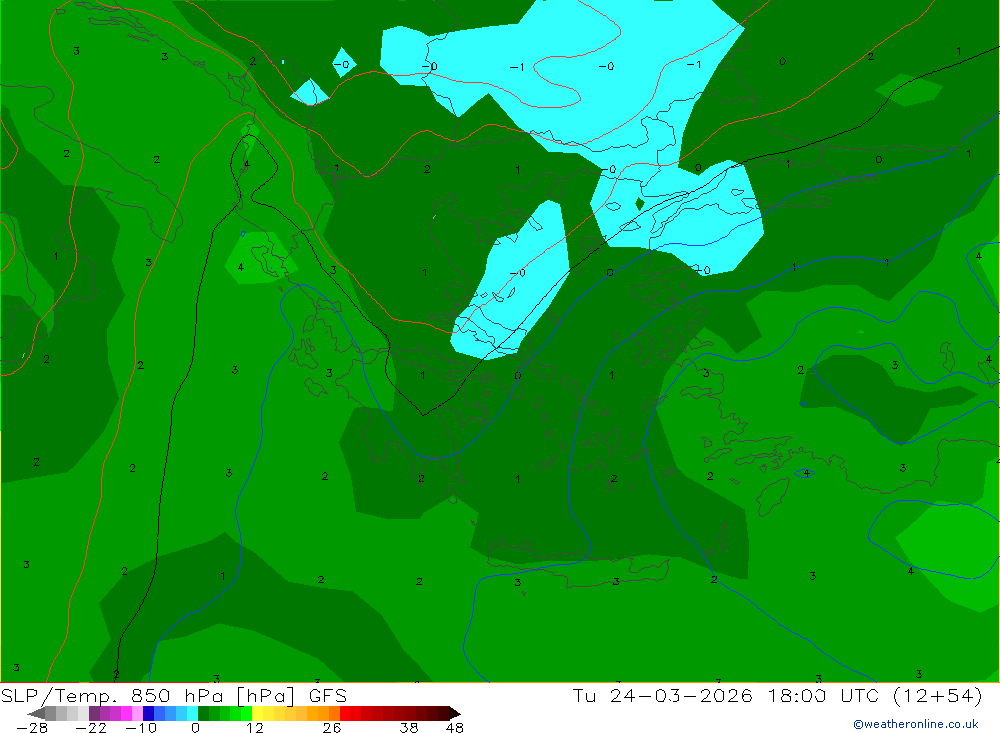The height and width of the screenshot is (733, 1000).
Task: Click the "38" legend label
Action: coord(409,728)
